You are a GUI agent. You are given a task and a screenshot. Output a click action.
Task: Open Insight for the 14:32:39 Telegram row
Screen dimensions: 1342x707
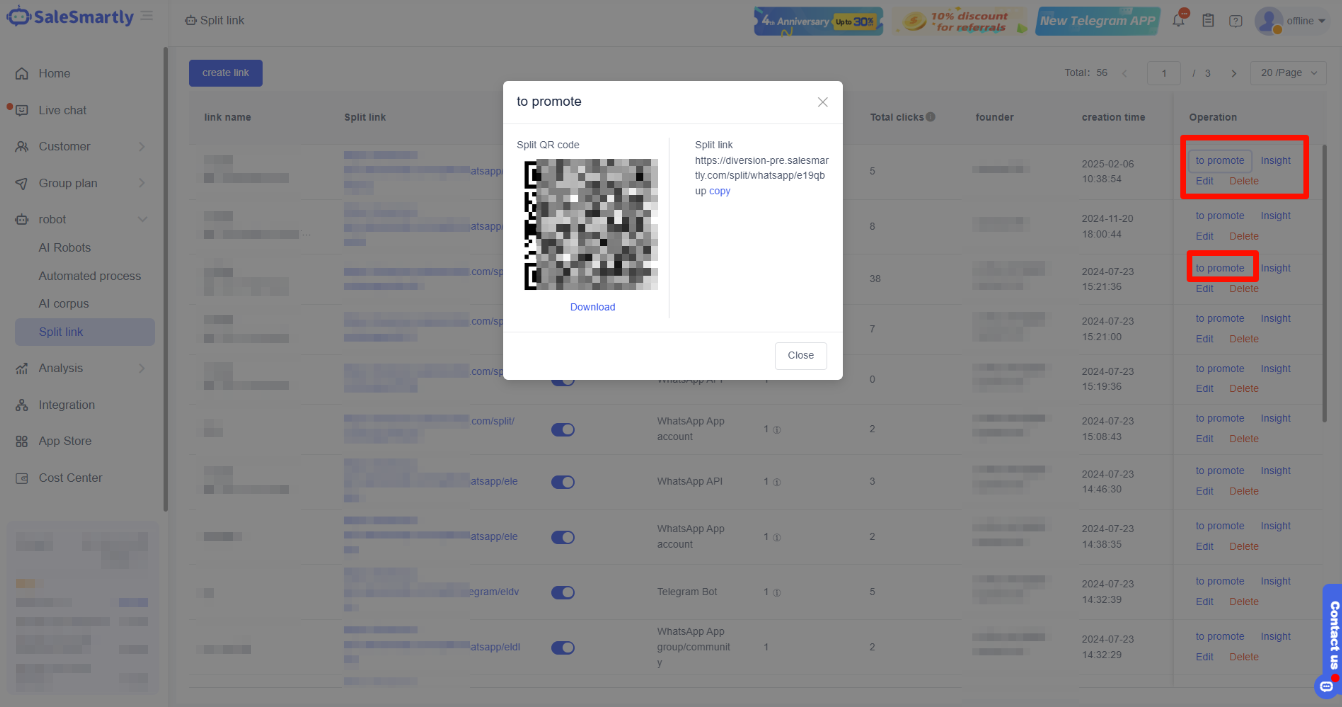(1276, 582)
